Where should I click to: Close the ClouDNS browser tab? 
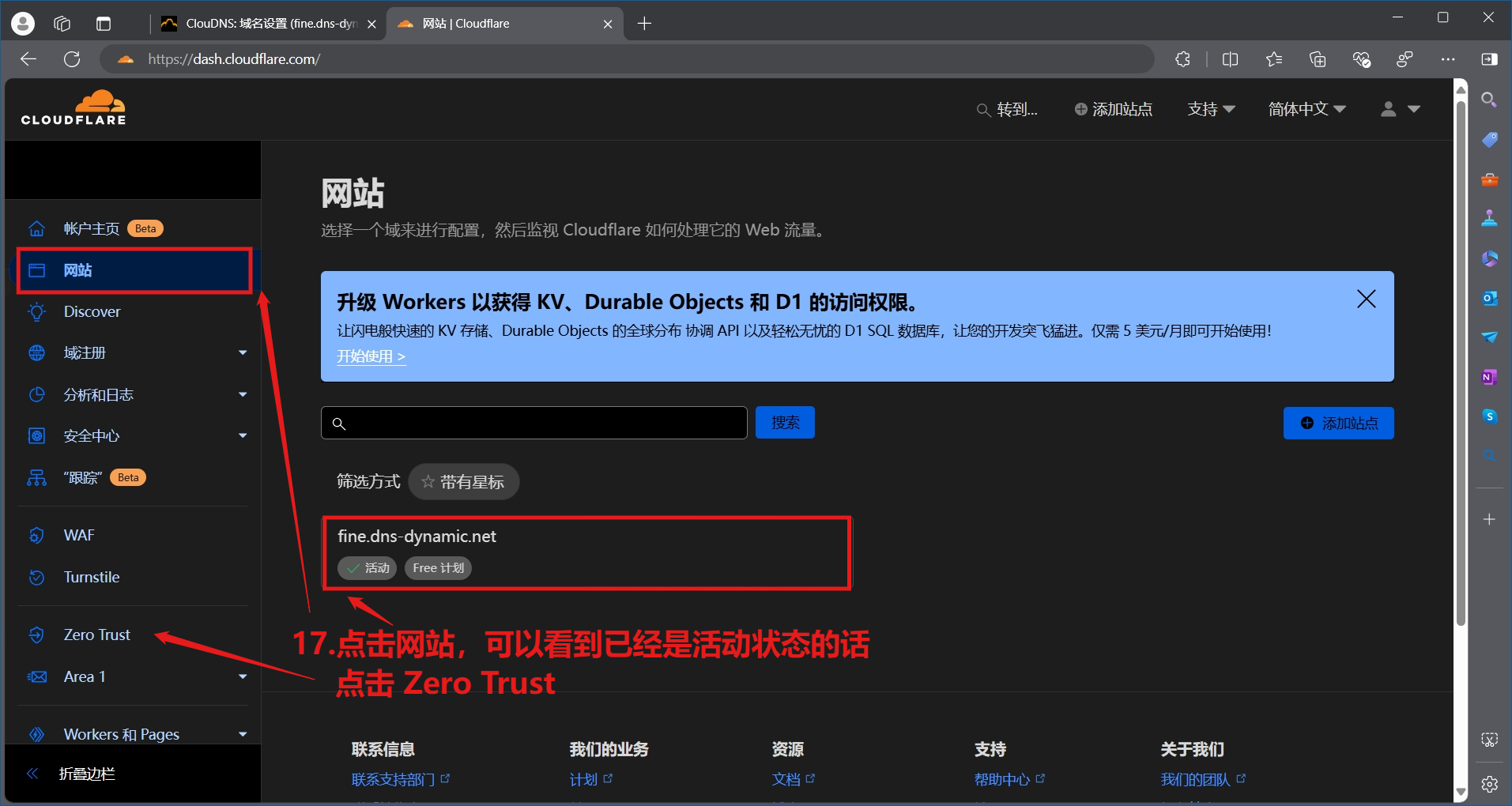(371, 24)
